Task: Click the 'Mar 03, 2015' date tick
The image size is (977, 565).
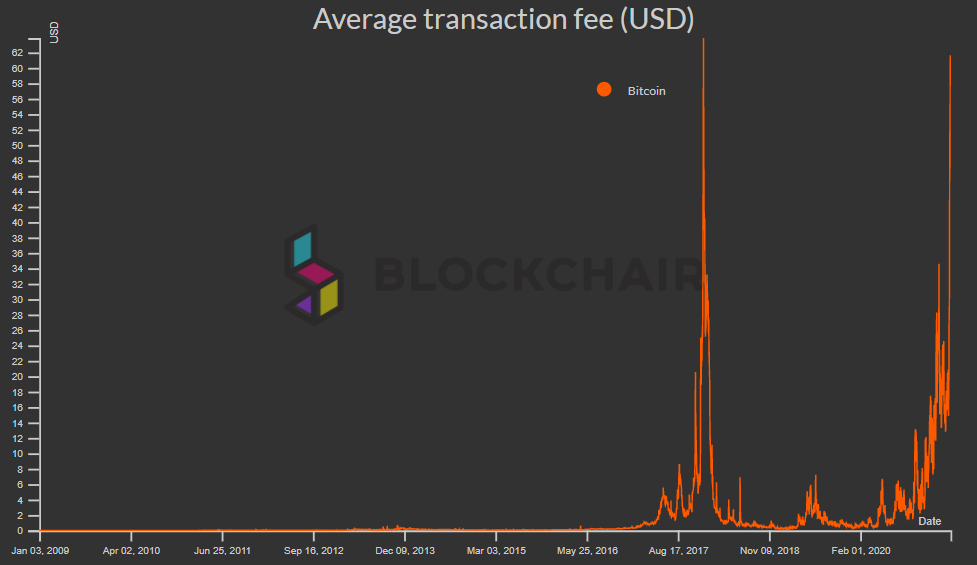Action: pyautogui.click(x=496, y=550)
